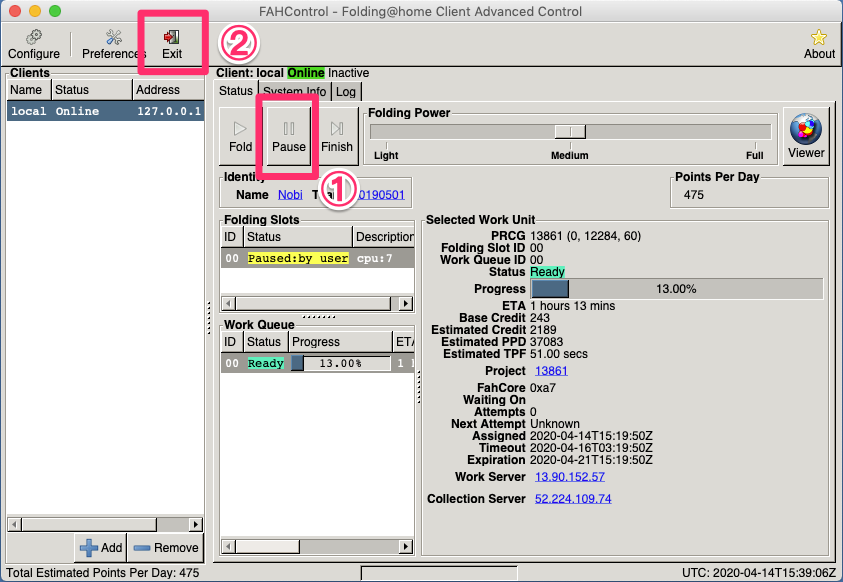Click the Selected Work Unit progress bar
This screenshot has width=843, height=582.
tap(676, 289)
